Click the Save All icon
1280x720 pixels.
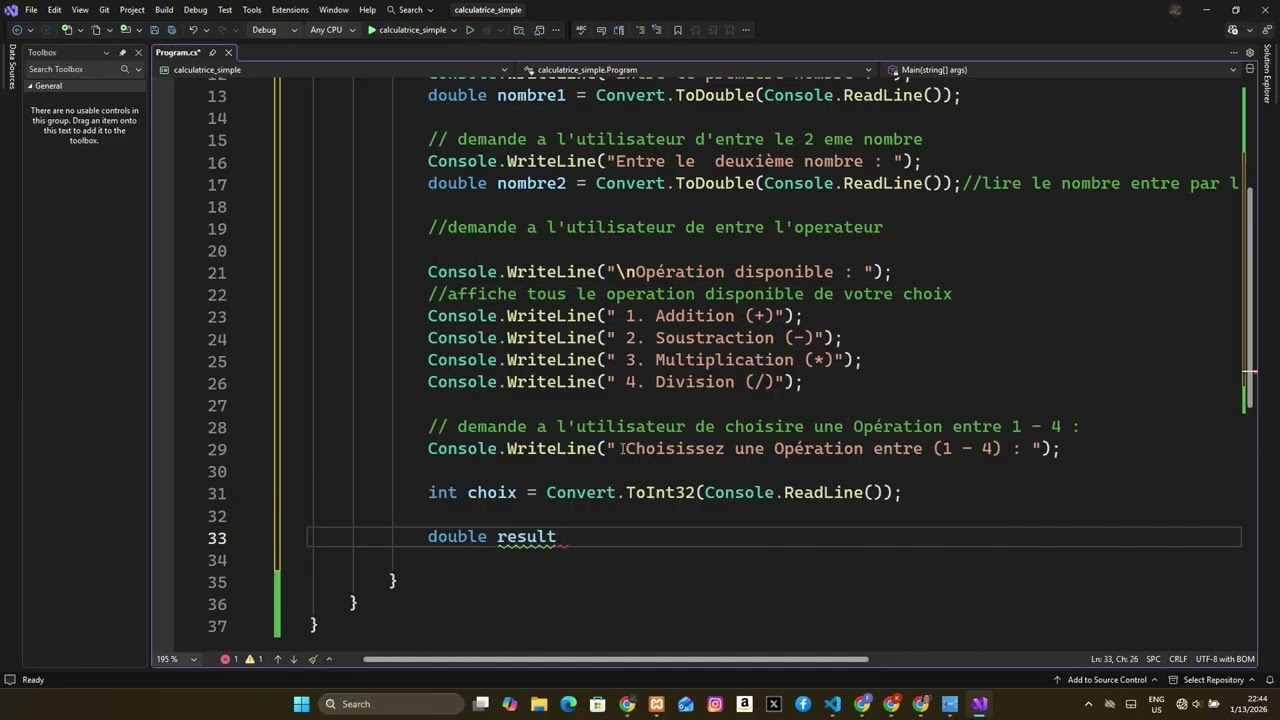[172, 30]
